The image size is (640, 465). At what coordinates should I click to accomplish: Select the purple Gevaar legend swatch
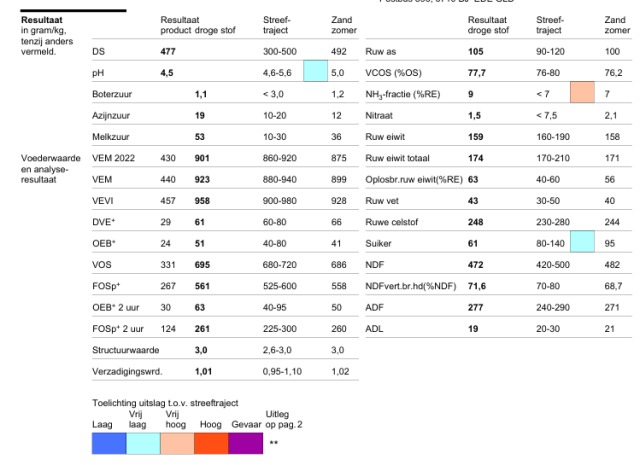click(246, 443)
